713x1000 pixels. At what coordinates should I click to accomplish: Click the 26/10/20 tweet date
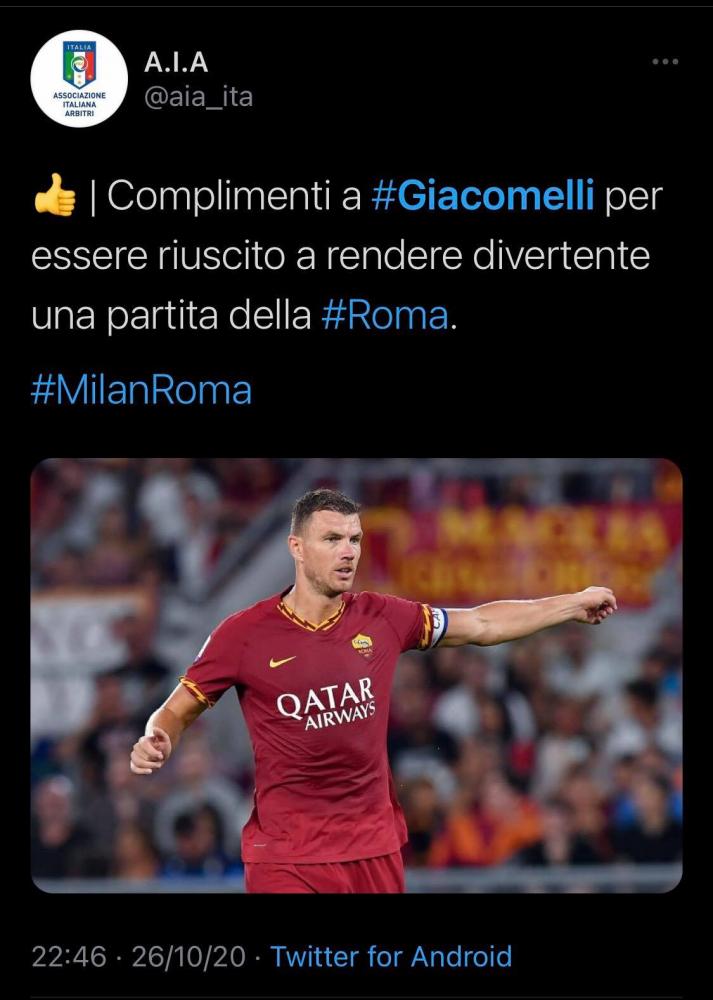pos(188,957)
